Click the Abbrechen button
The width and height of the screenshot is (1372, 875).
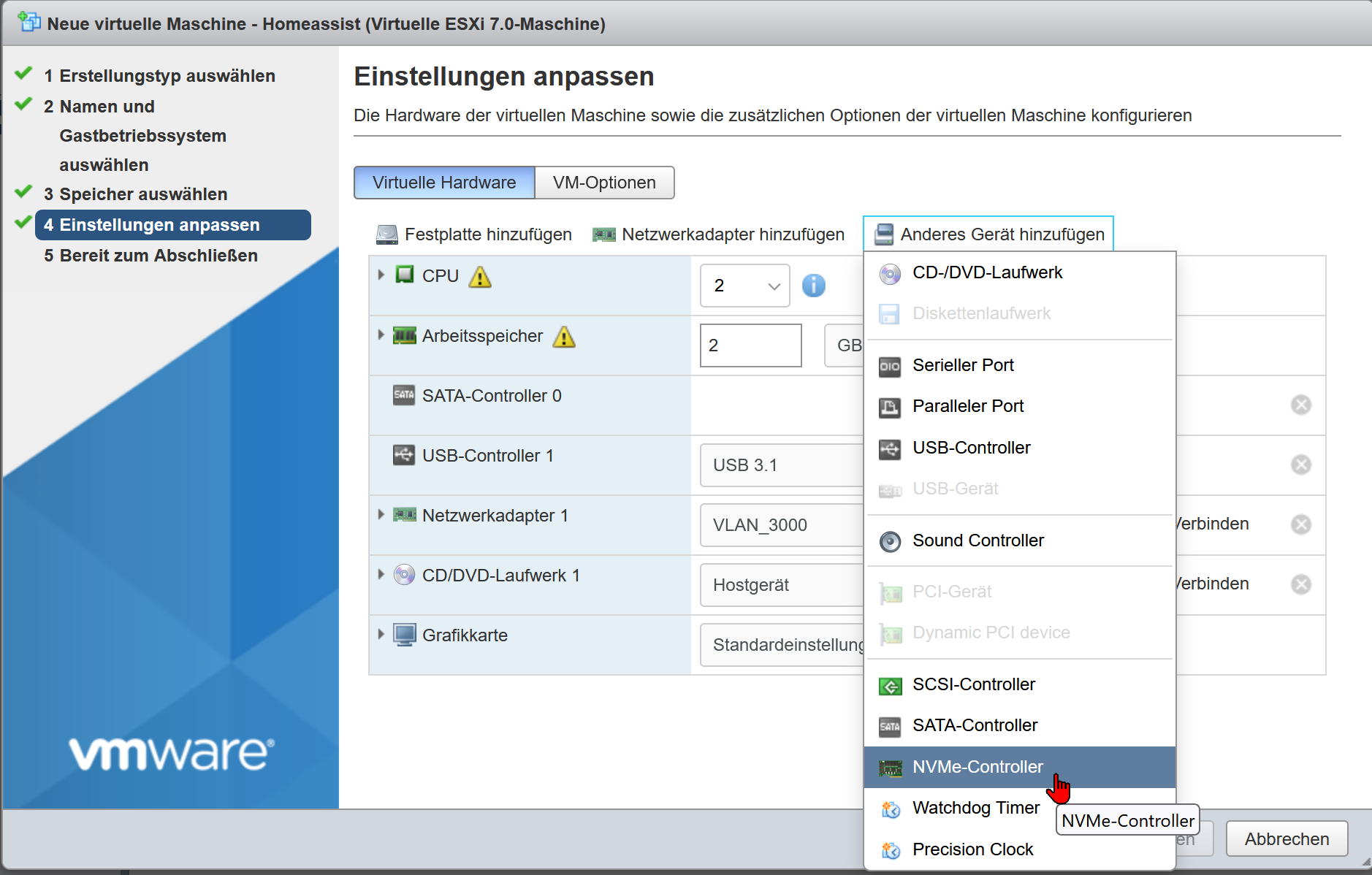coord(1287,839)
